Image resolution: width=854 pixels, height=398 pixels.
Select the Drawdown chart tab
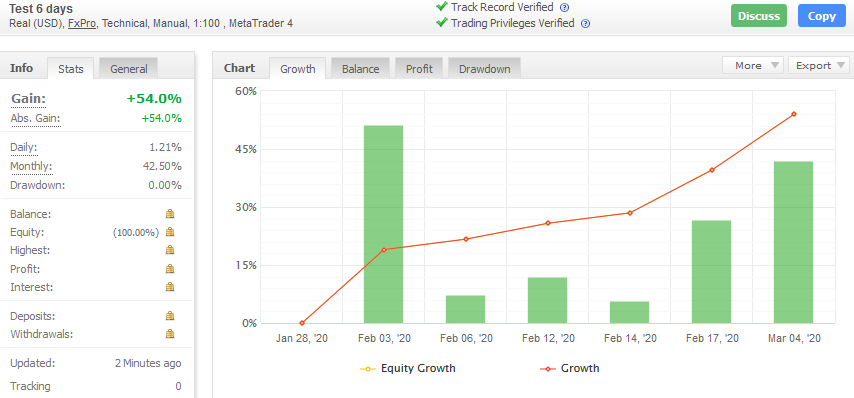484,69
